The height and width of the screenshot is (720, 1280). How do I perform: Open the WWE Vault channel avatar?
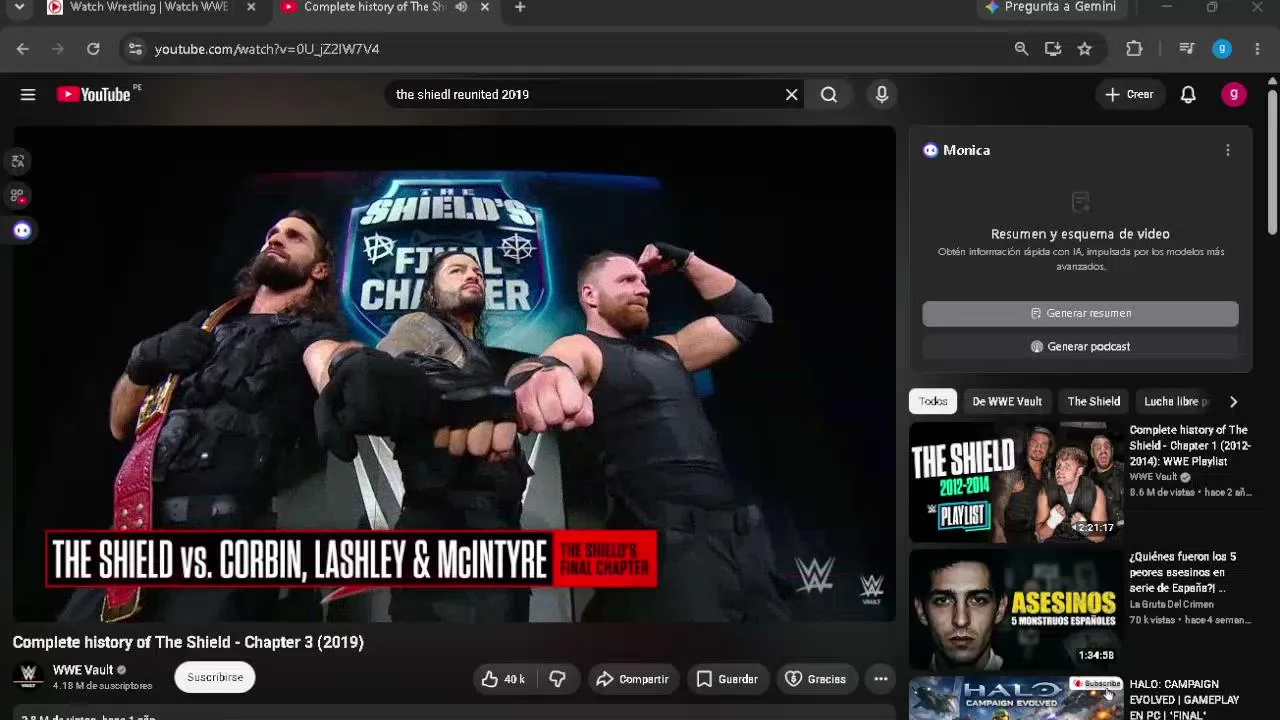pos(29,677)
